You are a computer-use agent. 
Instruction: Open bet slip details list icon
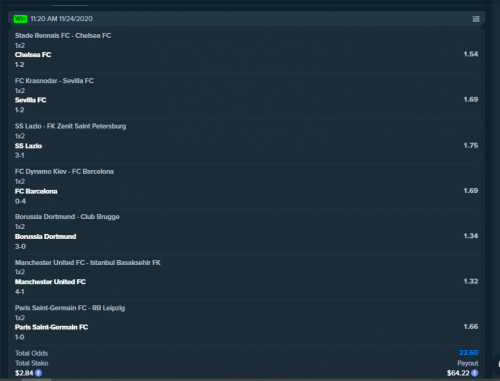click(476, 19)
